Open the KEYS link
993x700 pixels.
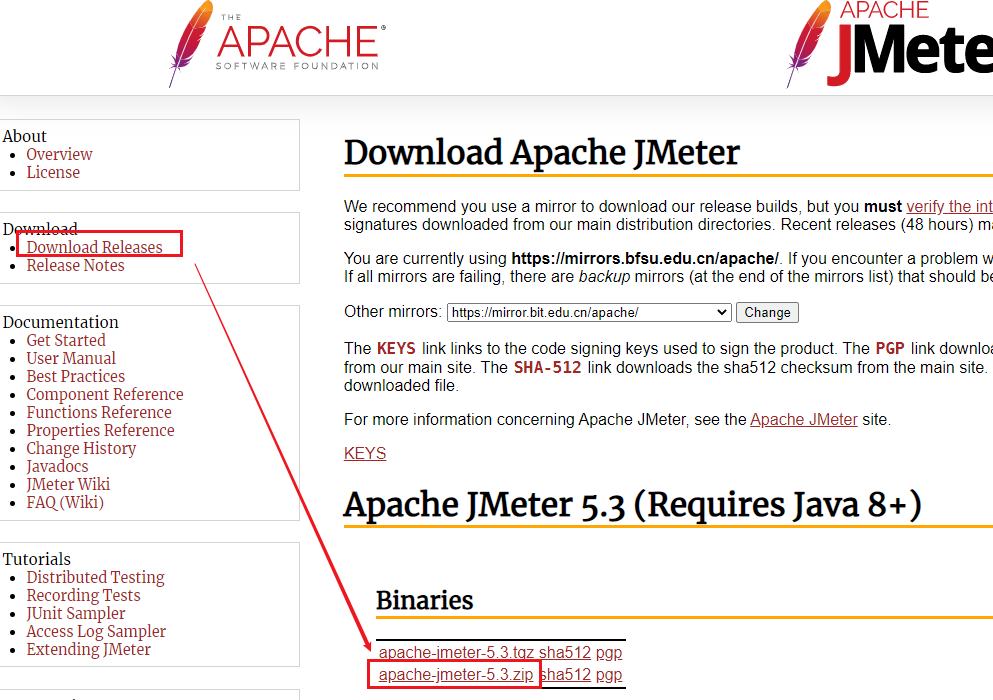tap(365, 454)
